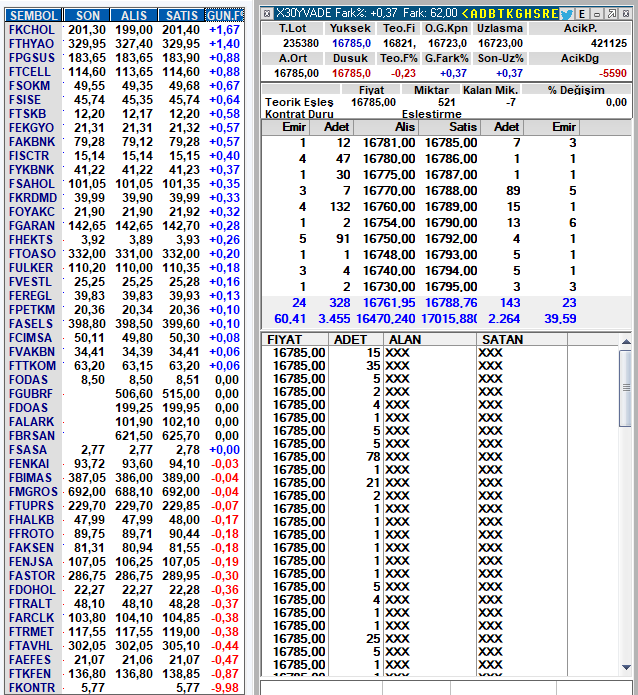
Task: Sort watchlist by SON column header
Action: (87, 16)
